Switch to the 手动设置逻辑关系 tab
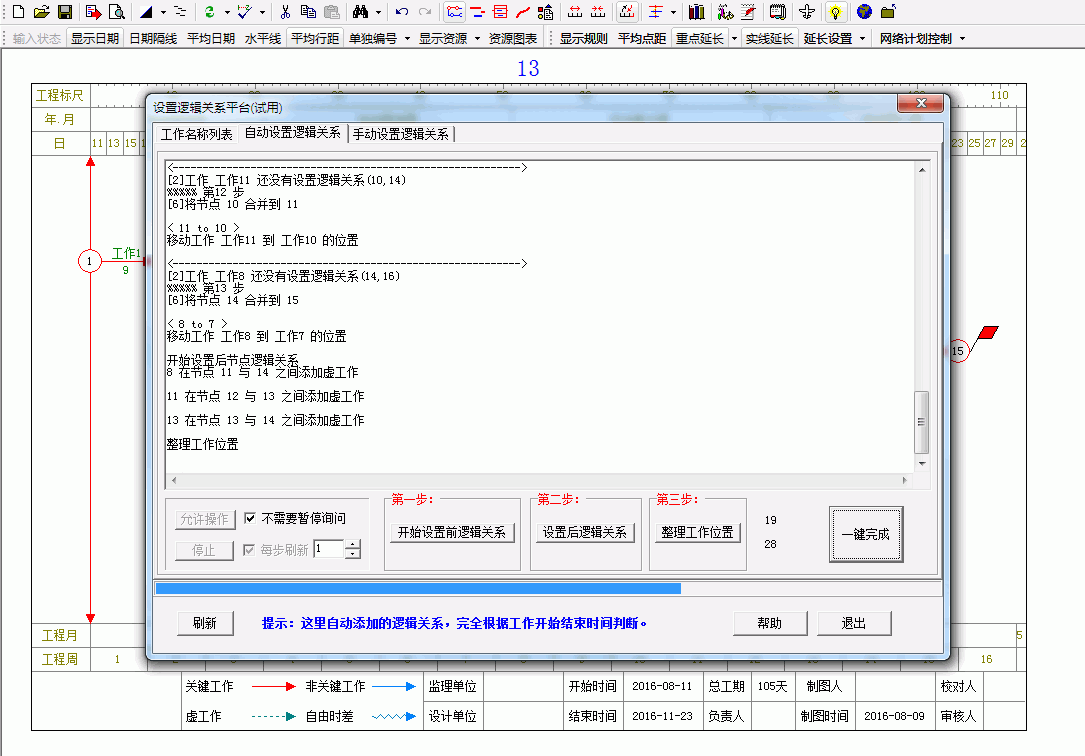 (401, 134)
